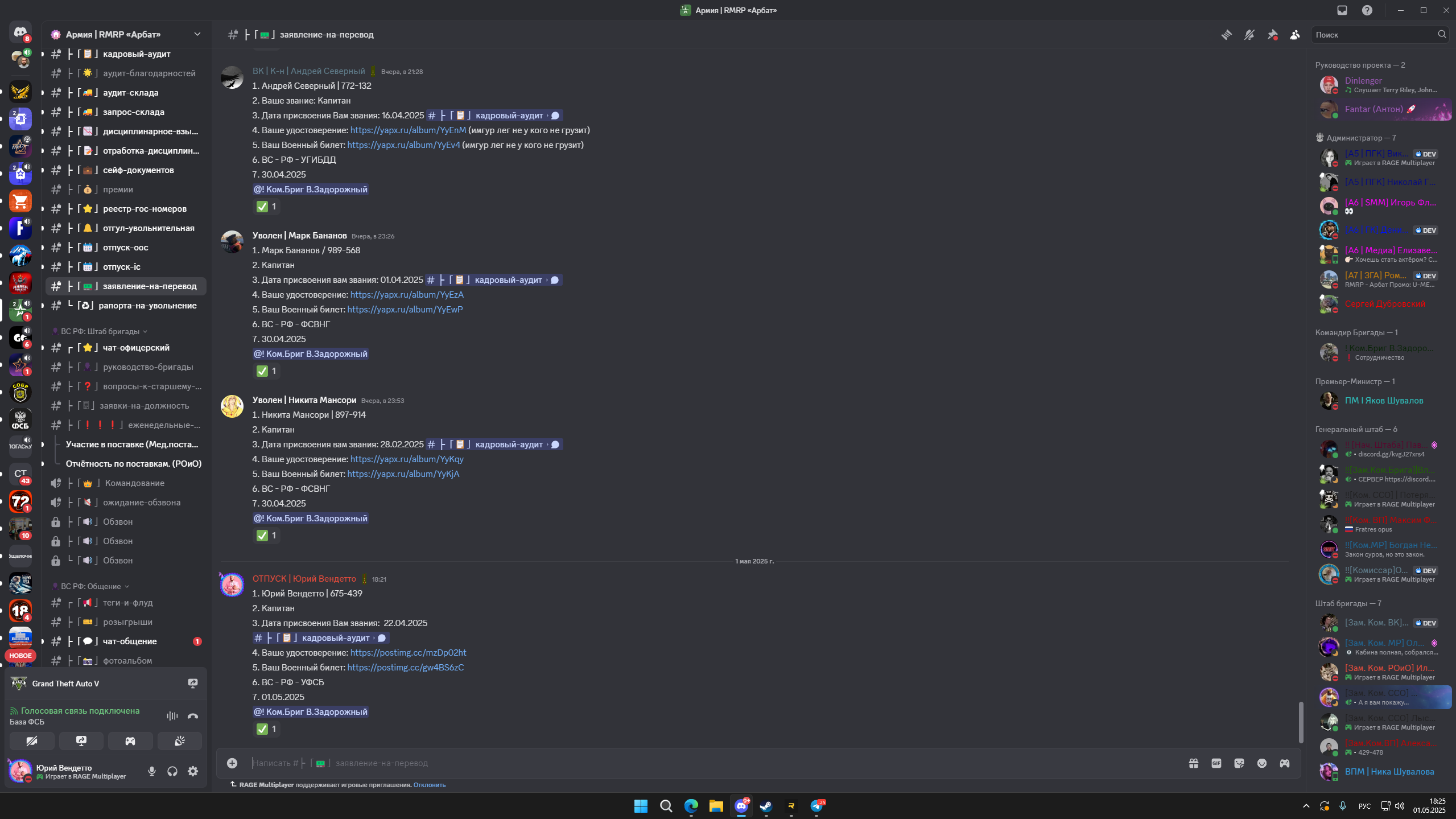Open Windows Start menu
Screen dimensions: 1456x819
(x=641, y=806)
